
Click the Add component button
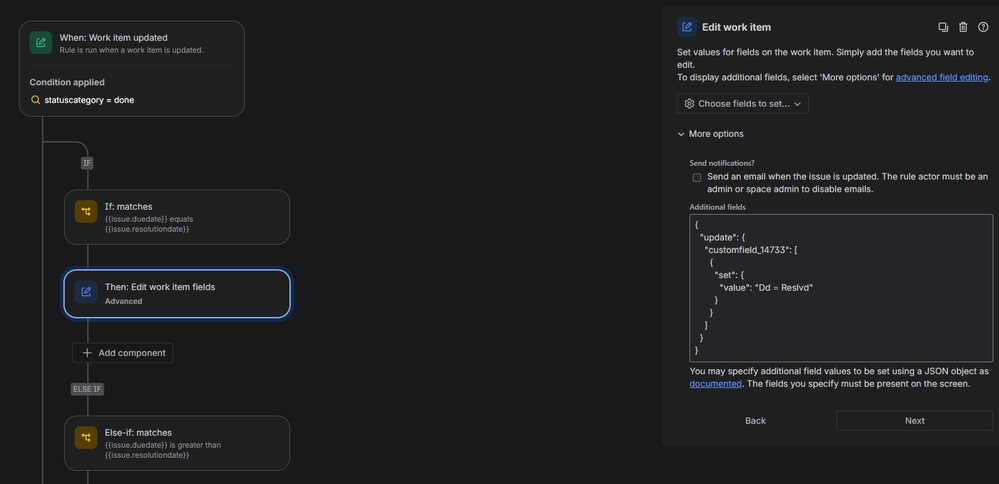(122, 353)
